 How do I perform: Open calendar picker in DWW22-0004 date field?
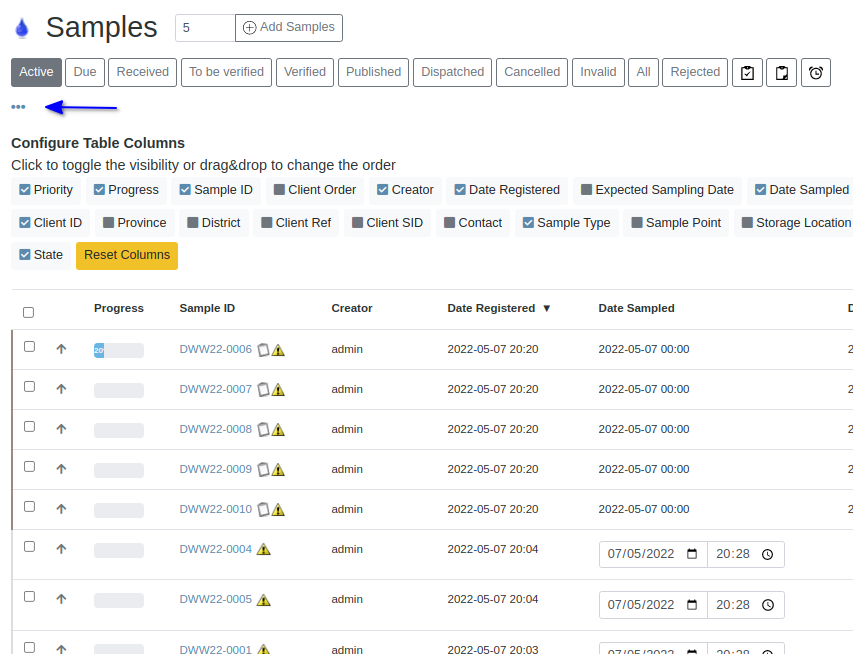point(692,554)
